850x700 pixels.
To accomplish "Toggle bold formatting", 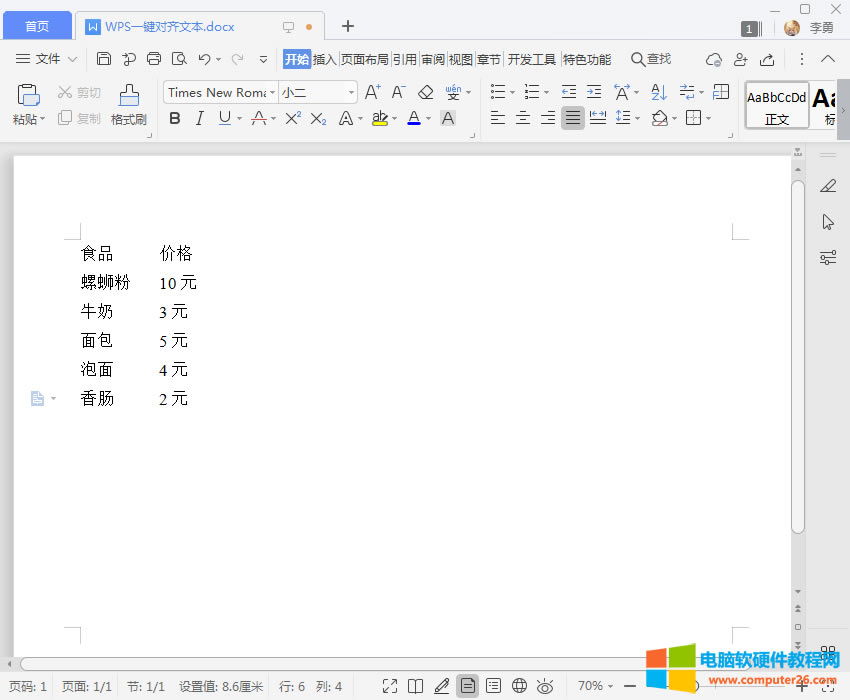I will [175, 118].
